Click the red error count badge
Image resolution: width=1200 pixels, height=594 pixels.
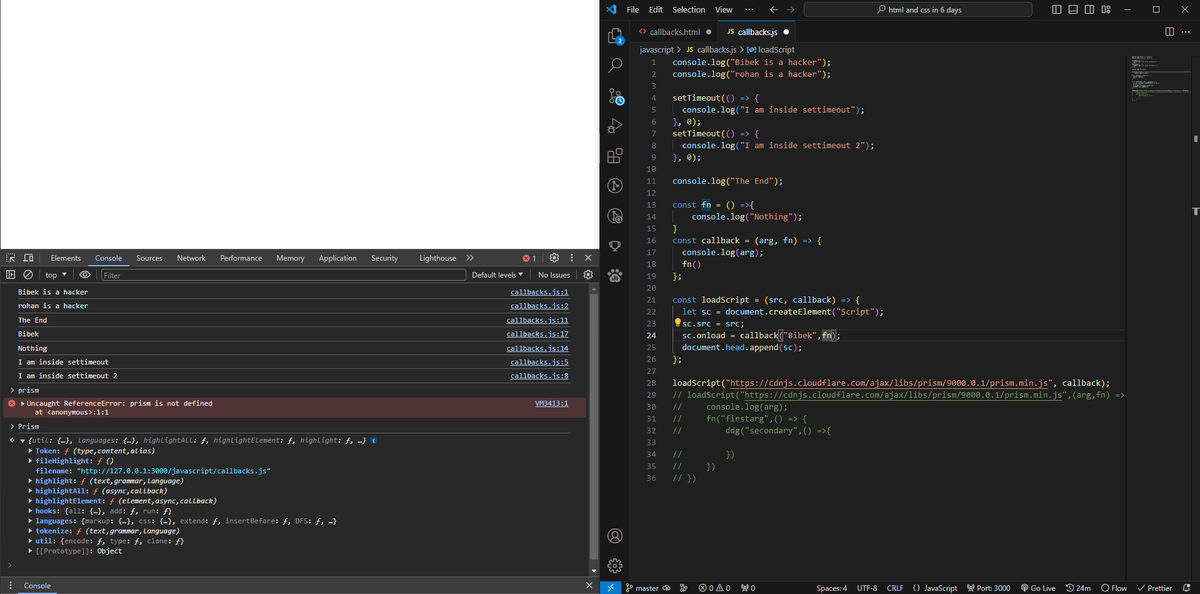click(x=530, y=258)
